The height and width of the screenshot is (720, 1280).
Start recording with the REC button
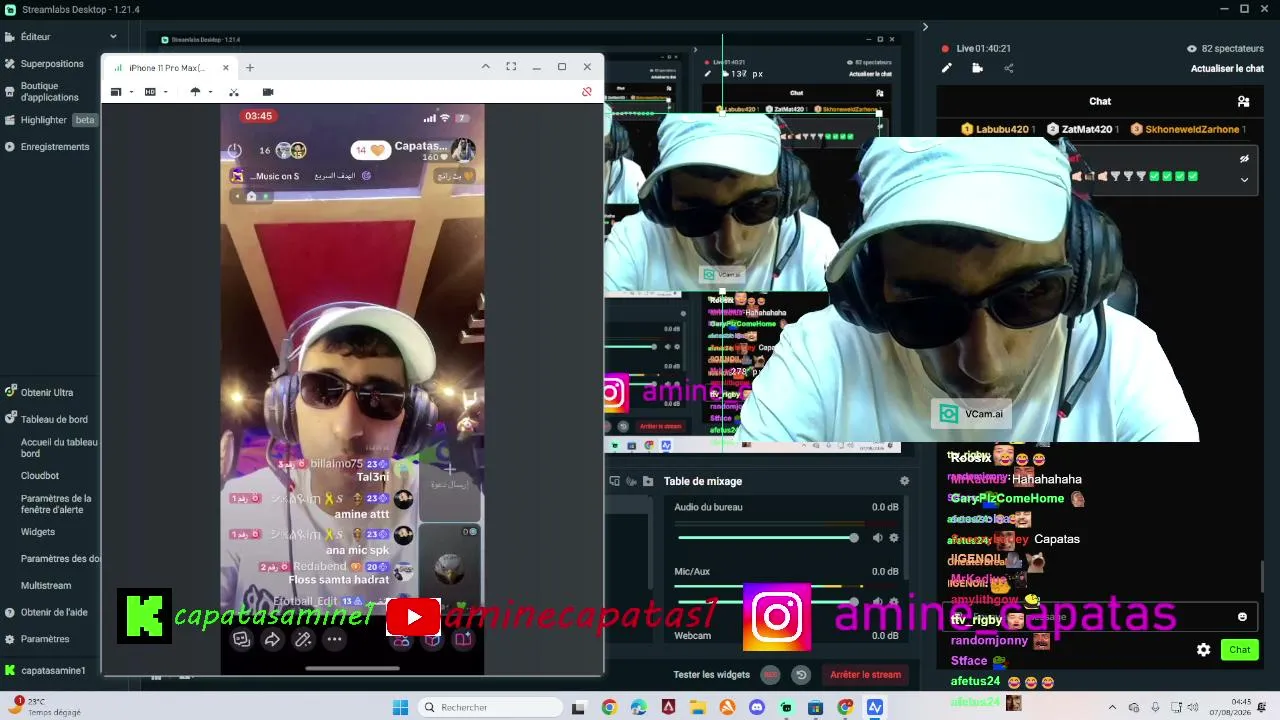(770, 675)
